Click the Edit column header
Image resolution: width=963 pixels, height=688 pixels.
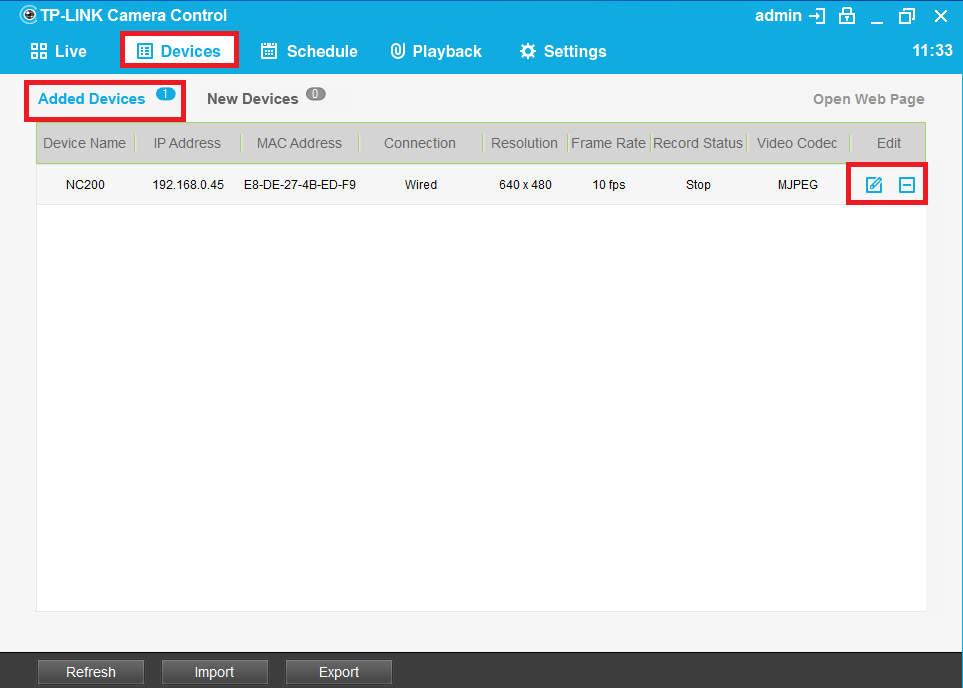coord(889,143)
